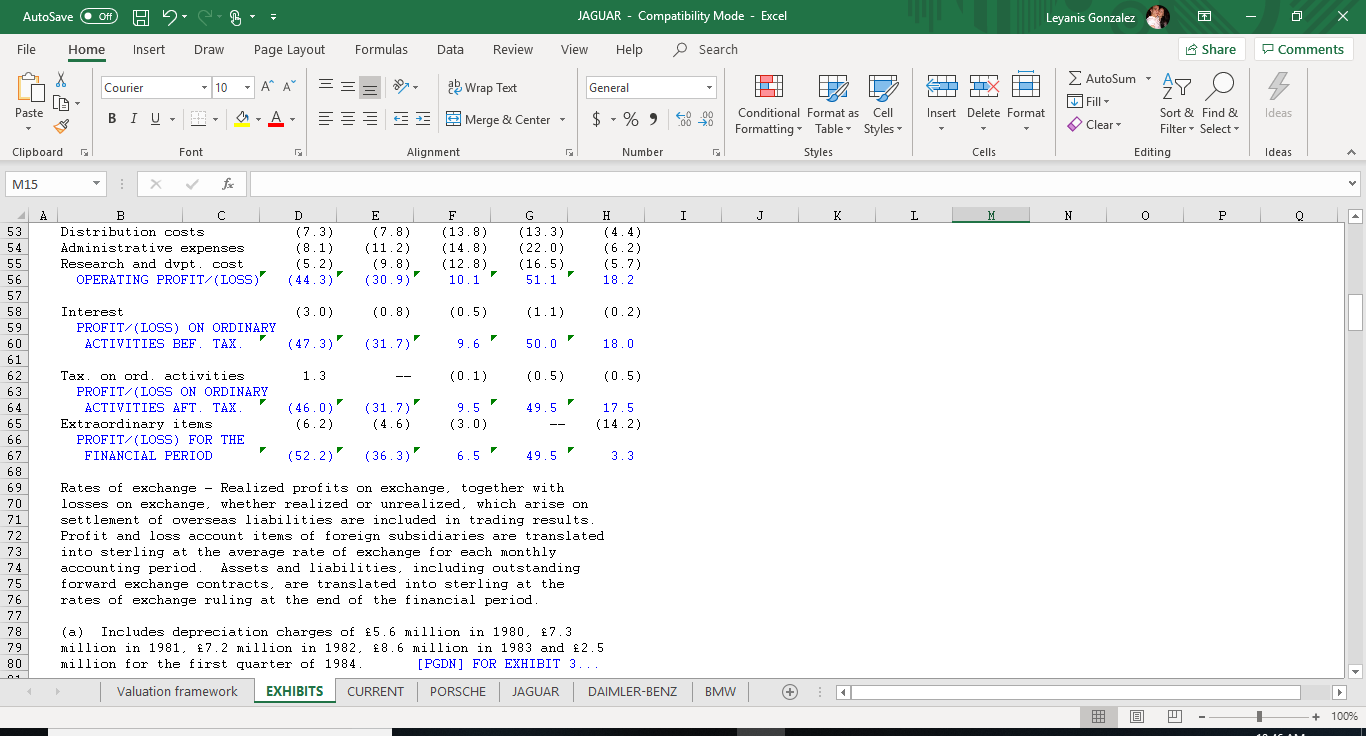Undo the last action
The image size is (1366, 736).
(x=169, y=16)
